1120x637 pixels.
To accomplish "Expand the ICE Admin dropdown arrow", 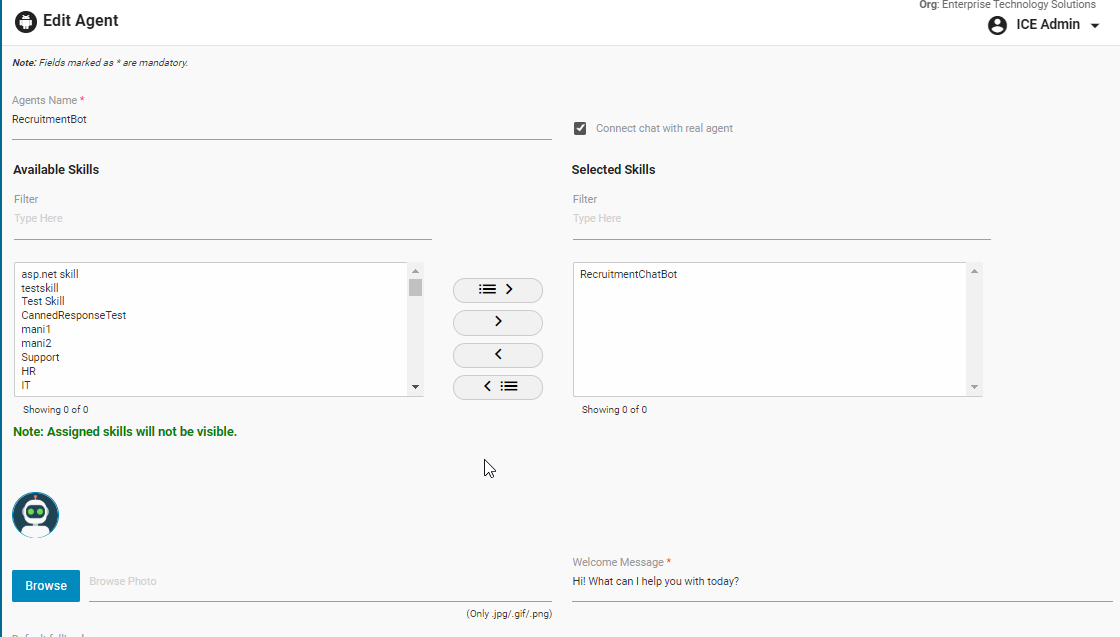I will (1095, 26).
